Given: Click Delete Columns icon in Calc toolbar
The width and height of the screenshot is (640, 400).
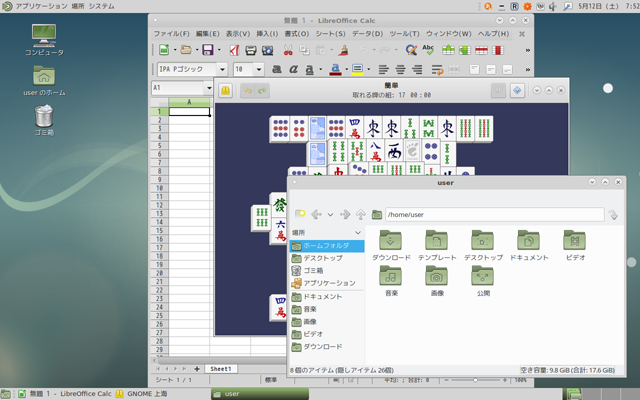Looking at the screenshot, I should [x=498, y=50].
